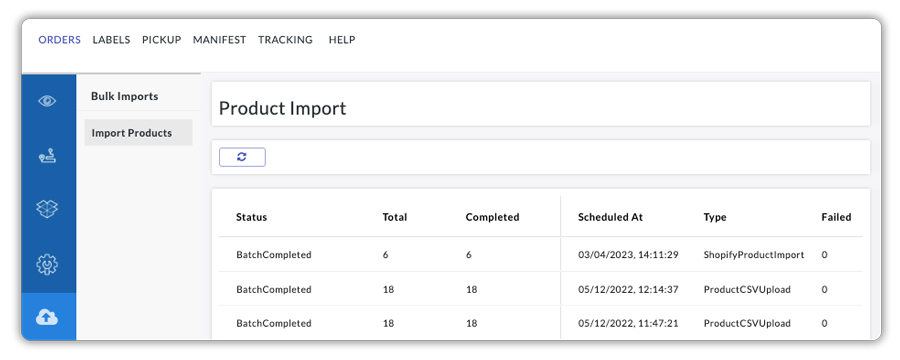The image size is (900, 360).
Task: Click the Product Import page heading
Action: click(282, 109)
